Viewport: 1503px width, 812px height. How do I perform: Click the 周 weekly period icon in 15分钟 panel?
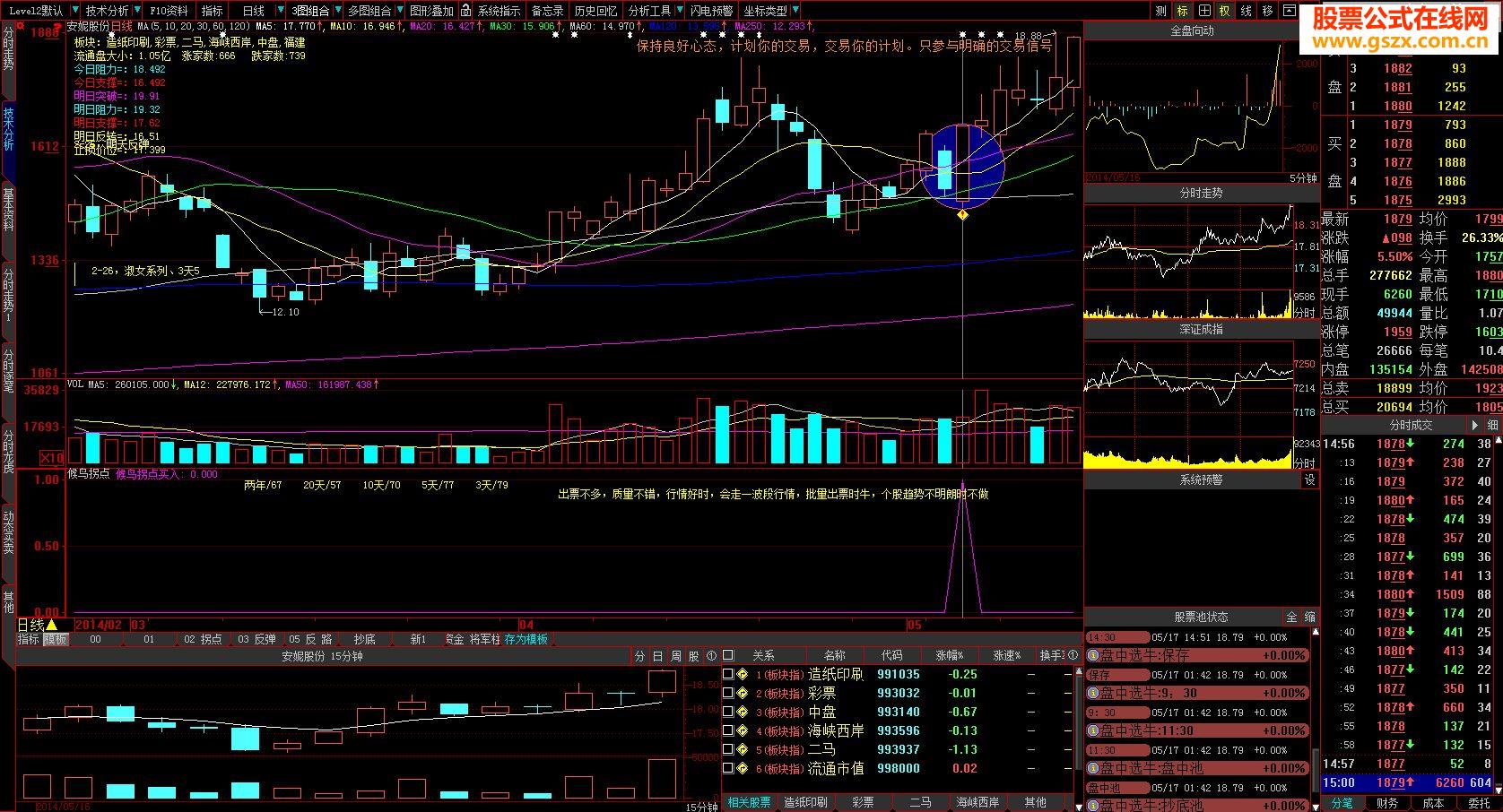675,656
